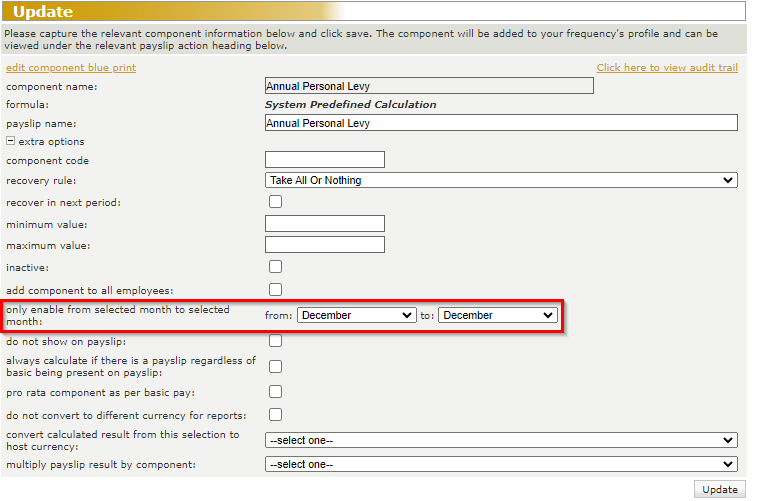Click here to view audit trail
This screenshot has width=757, height=501.
tap(667, 68)
